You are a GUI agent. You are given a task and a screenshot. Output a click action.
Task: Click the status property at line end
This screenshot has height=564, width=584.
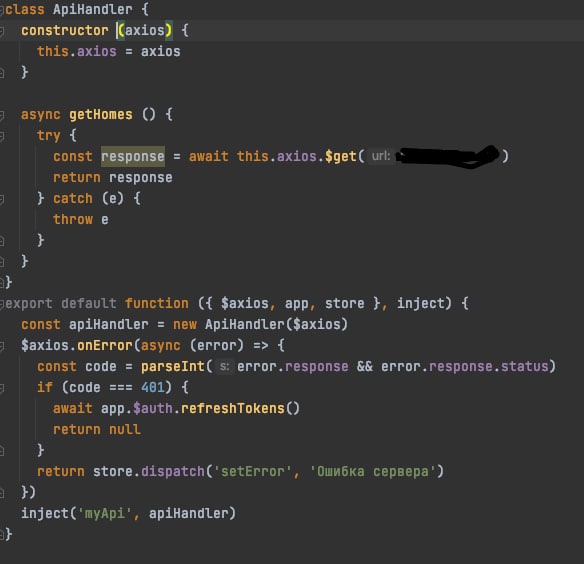[x=524, y=367]
